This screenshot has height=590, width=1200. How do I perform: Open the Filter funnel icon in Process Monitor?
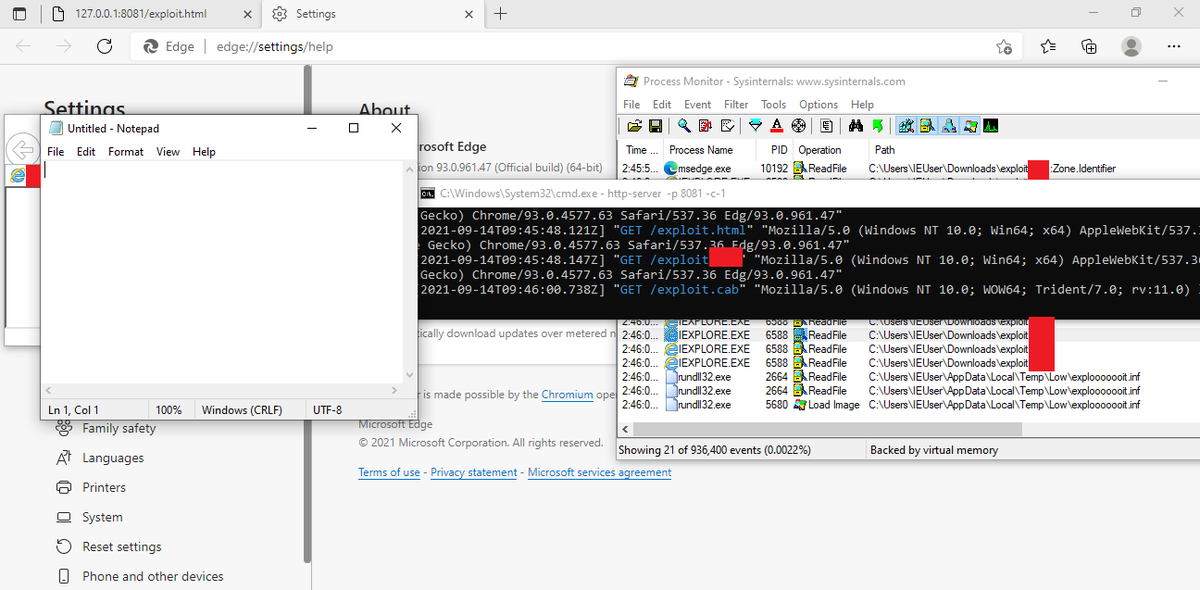pyautogui.click(x=755, y=126)
